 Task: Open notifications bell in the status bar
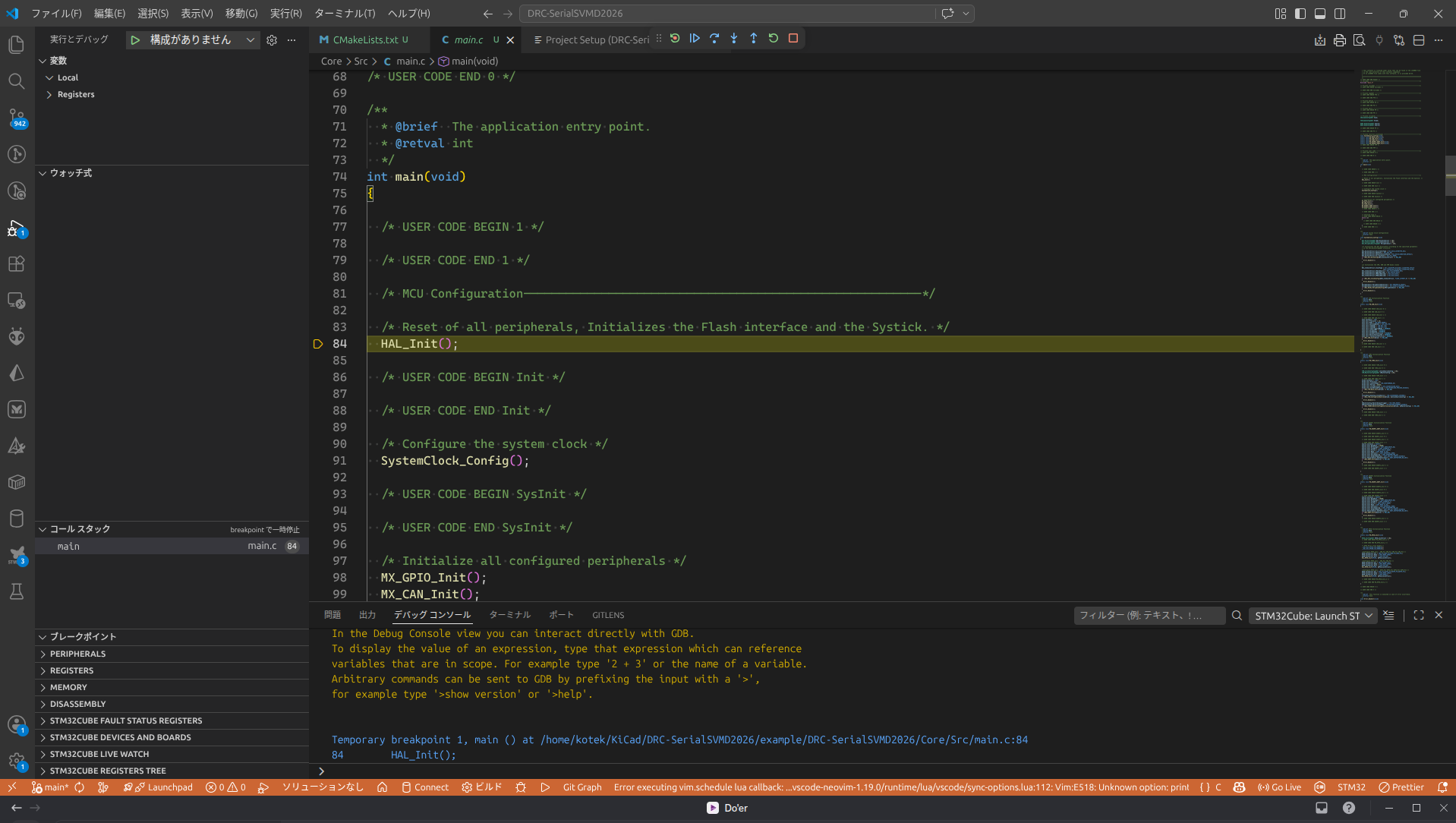tap(1442, 787)
